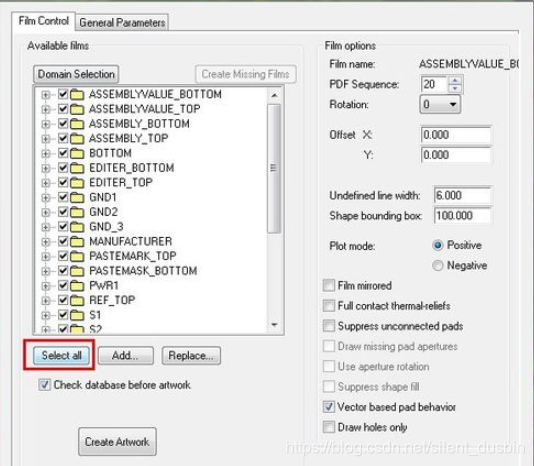
Task: Enable the Film mirrored option
Action: pyautogui.click(x=329, y=285)
